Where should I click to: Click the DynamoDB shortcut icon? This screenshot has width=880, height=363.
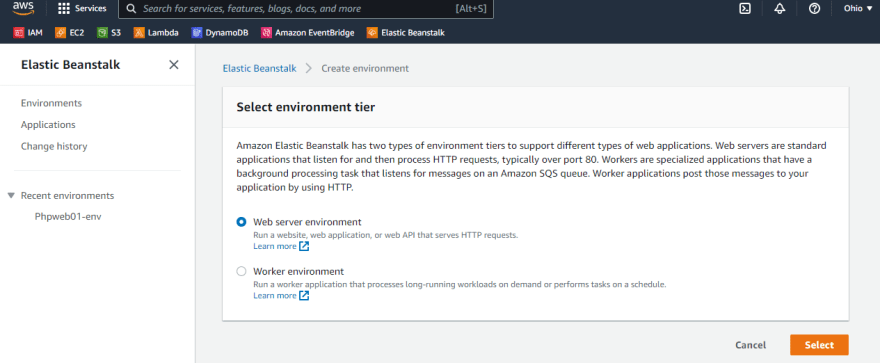tap(196, 33)
